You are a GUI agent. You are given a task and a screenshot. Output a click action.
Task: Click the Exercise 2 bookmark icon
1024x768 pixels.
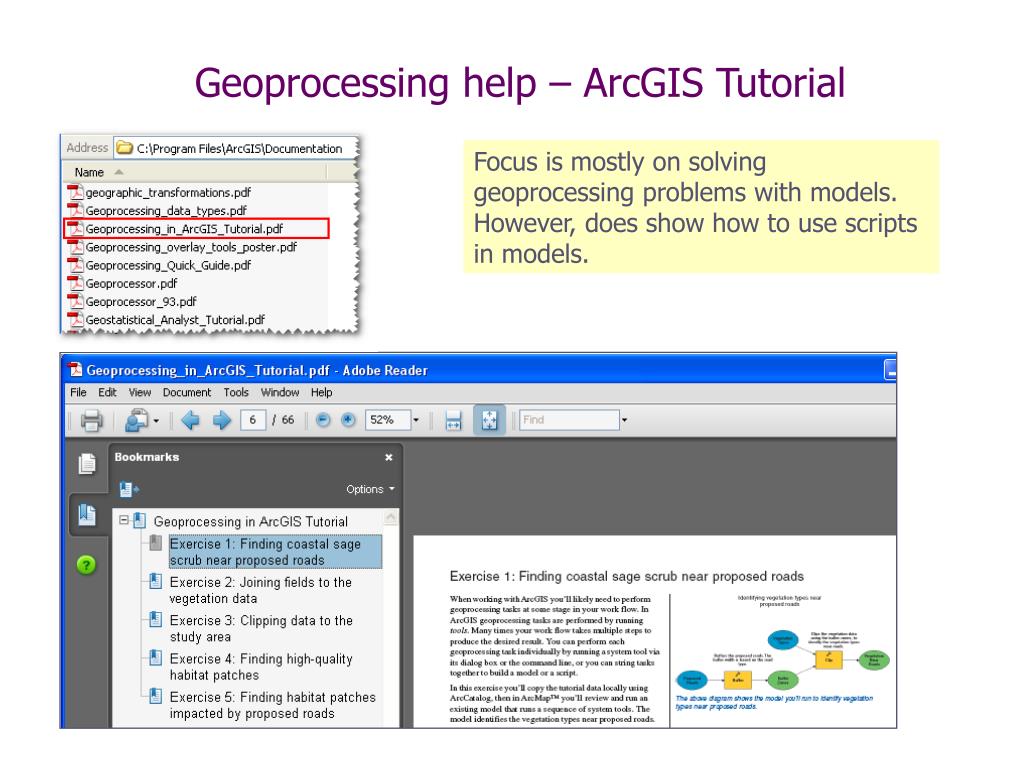[x=155, y=580]
